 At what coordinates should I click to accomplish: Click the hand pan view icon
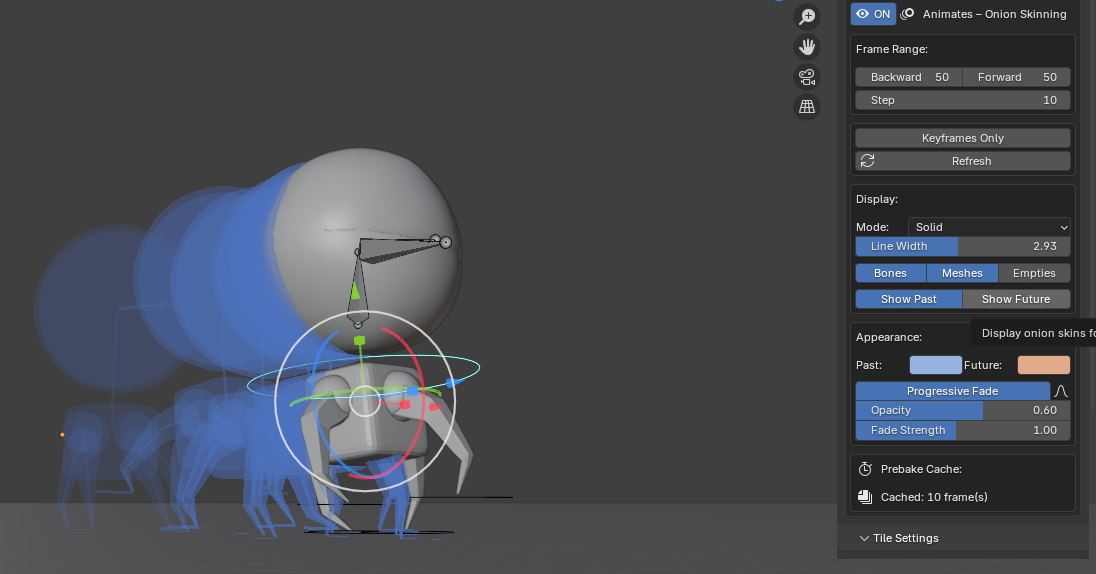[807, 46]
